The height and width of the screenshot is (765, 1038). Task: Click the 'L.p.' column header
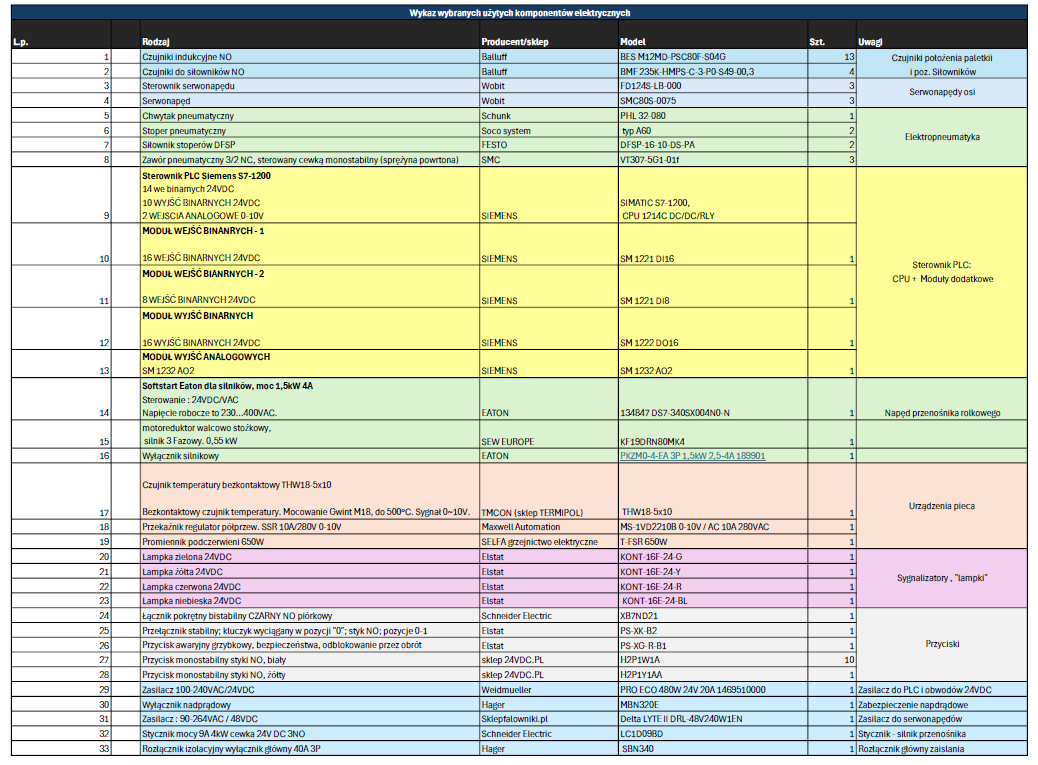21,42
